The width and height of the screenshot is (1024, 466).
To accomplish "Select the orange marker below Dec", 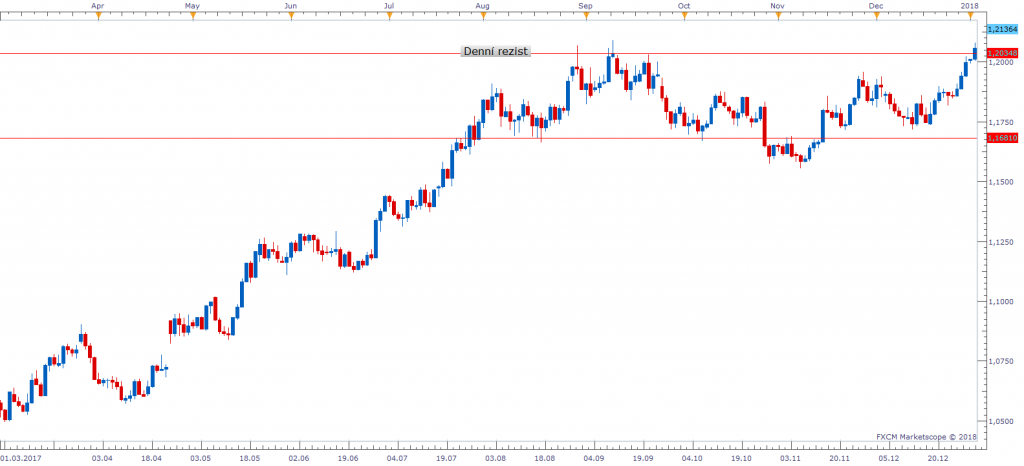I will (x=876, y=15).
